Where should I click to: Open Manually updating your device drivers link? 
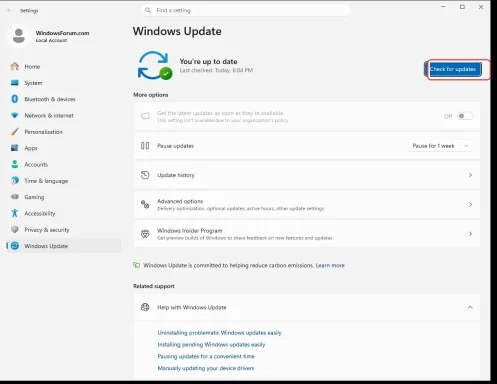point(206,368)
